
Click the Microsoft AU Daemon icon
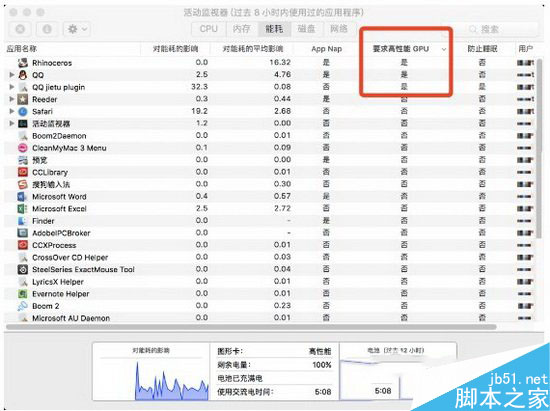tap(23, 318)
